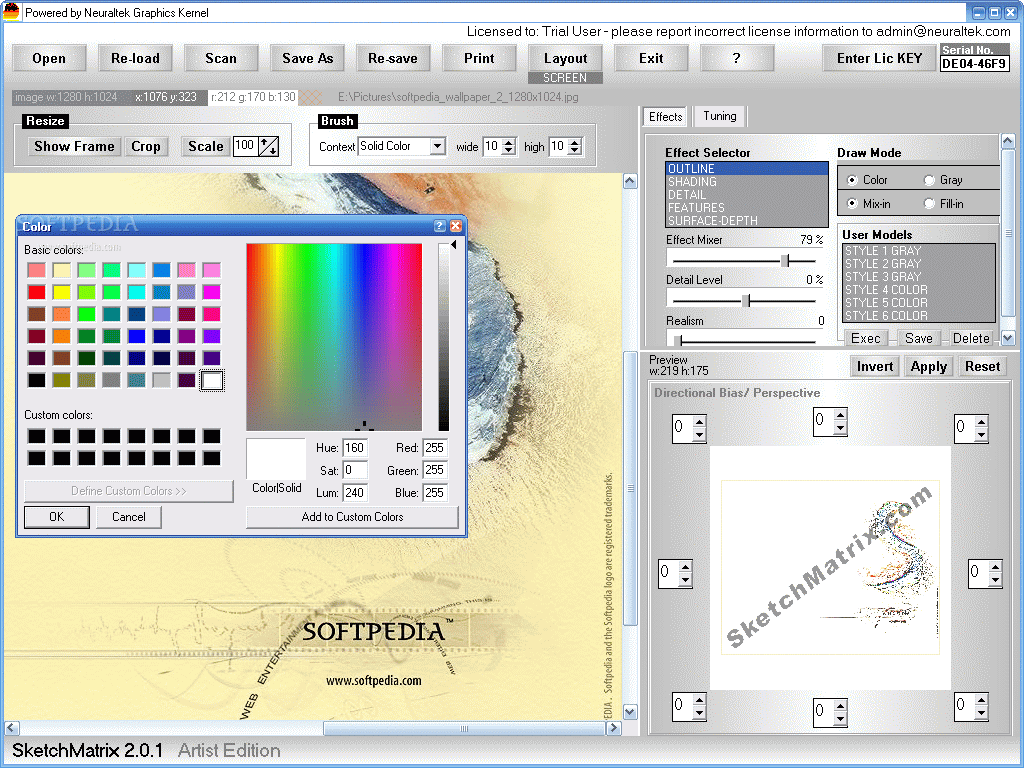Select FEATURES effect

[746, 208]
